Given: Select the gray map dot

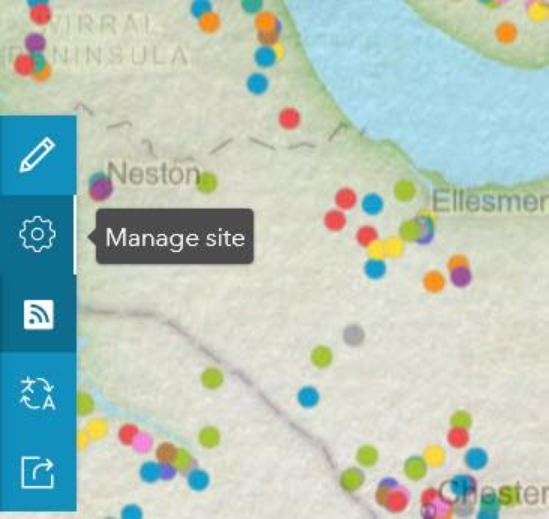Looking at the screenshot, I should [354, 335].
